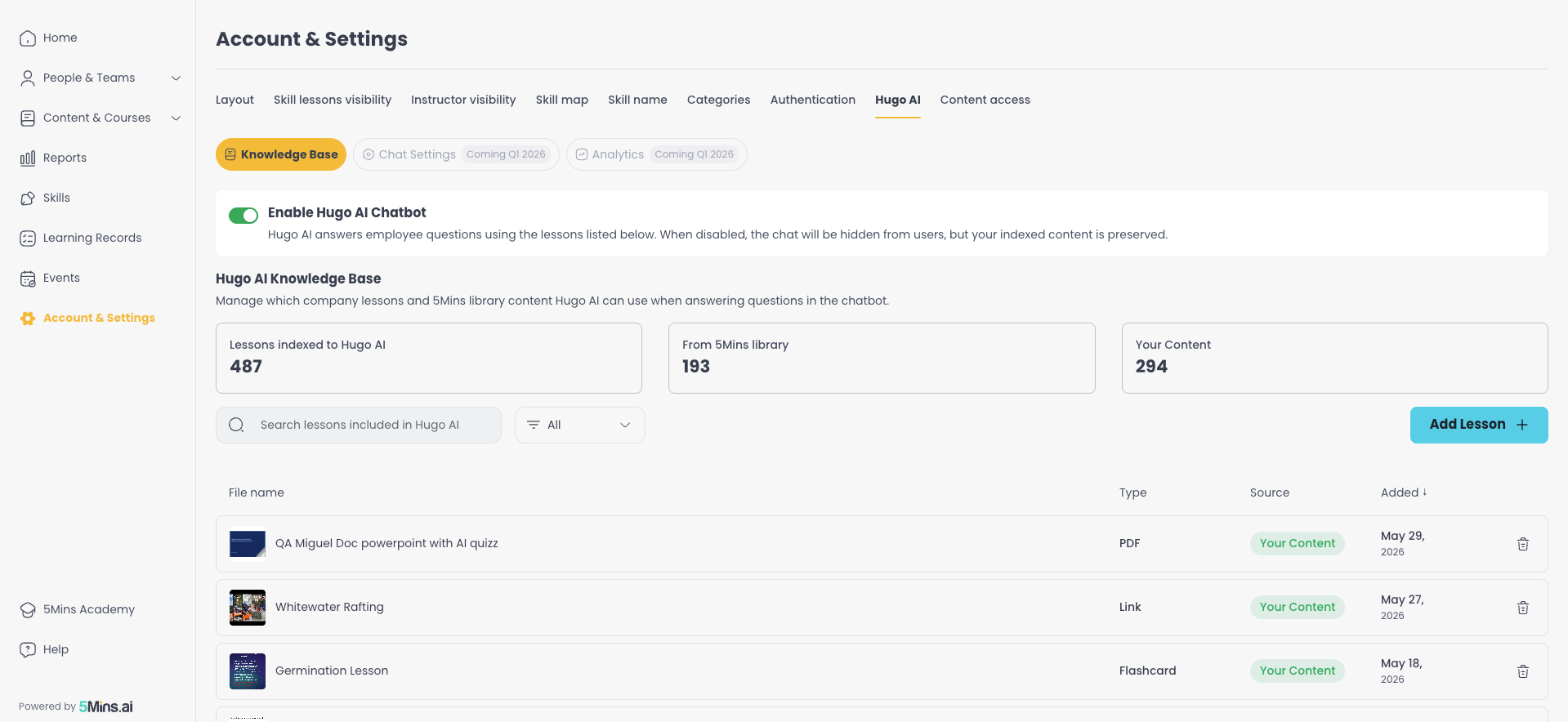The width and height of the screenshot is (1568, 722).
Task: Click the Reports bar chart icon
Action: (28, 158)
